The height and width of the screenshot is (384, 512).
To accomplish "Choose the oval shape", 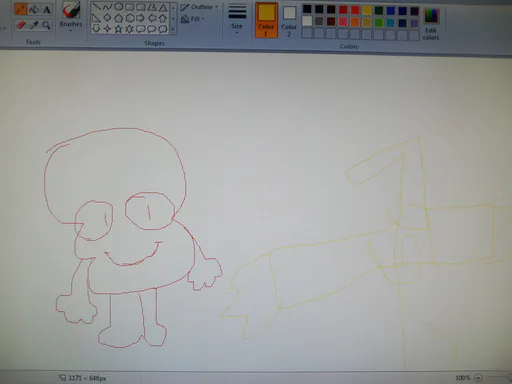I will (x=118, y=6).
